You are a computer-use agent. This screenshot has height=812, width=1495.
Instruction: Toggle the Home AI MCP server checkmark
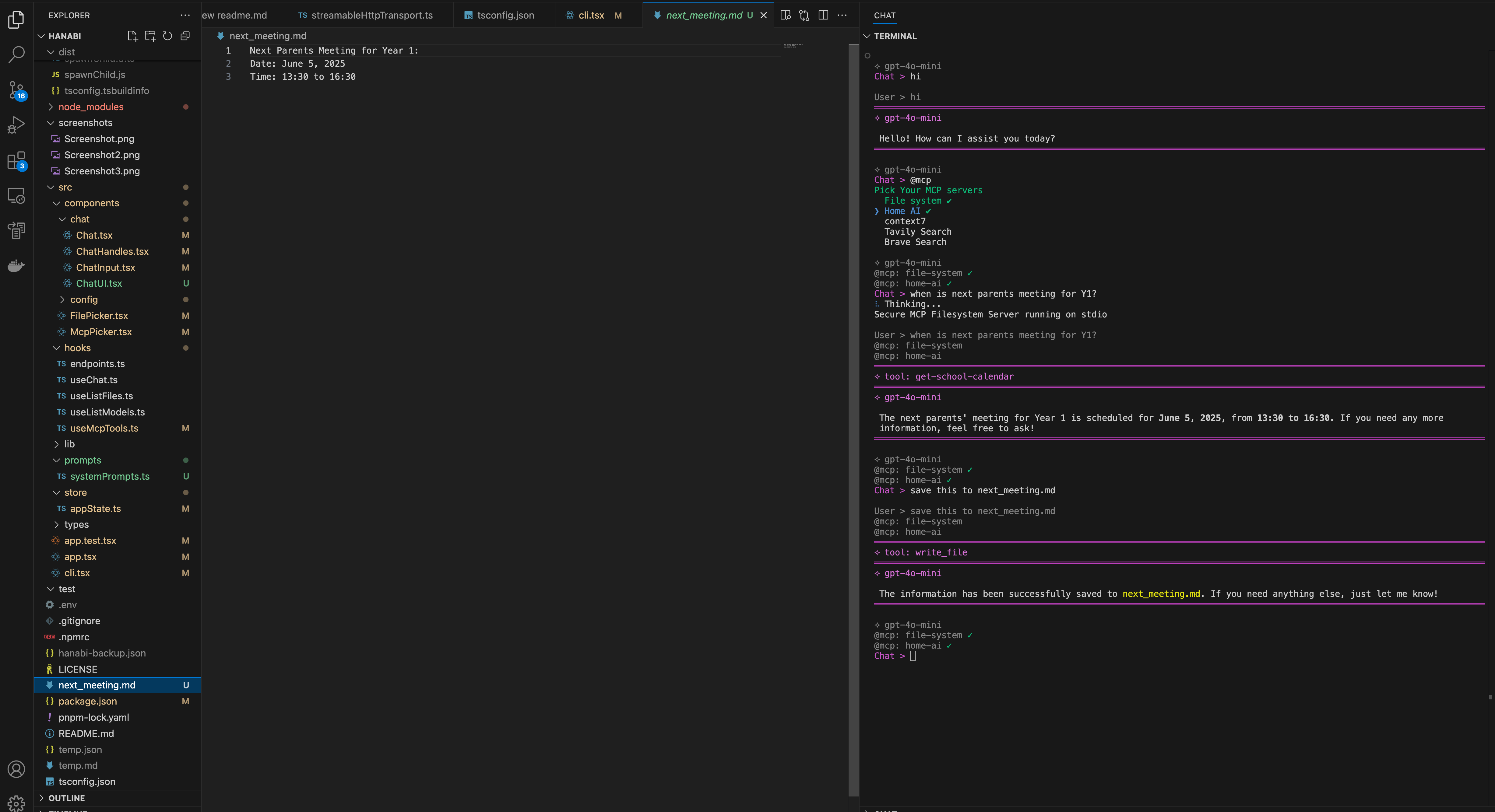point(902,211)
